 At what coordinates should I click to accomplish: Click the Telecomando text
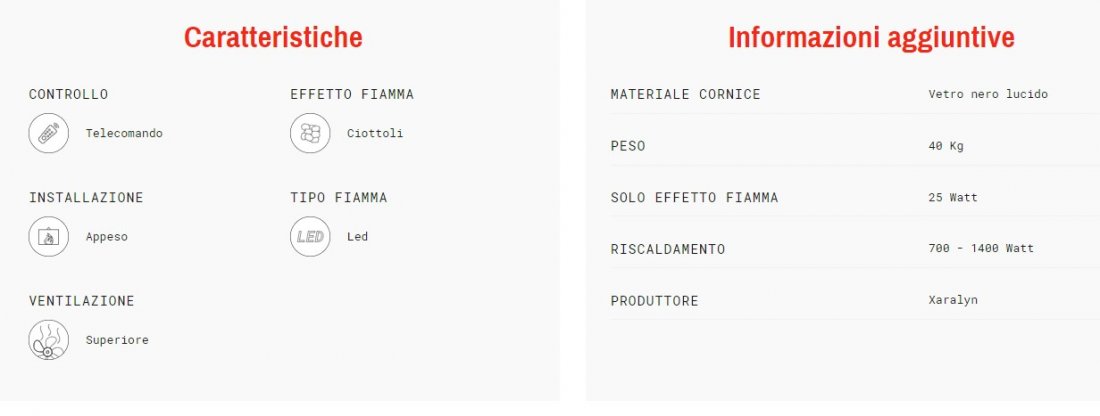click(124, 133)
